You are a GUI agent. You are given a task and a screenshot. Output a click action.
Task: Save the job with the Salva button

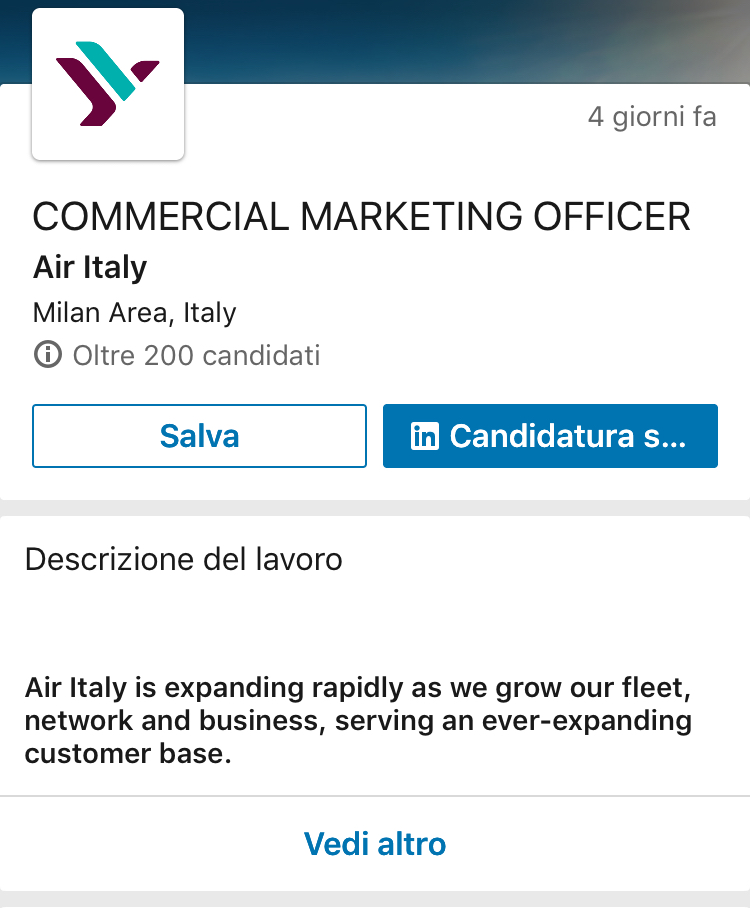pyautogui.click(x=199, y=436)
